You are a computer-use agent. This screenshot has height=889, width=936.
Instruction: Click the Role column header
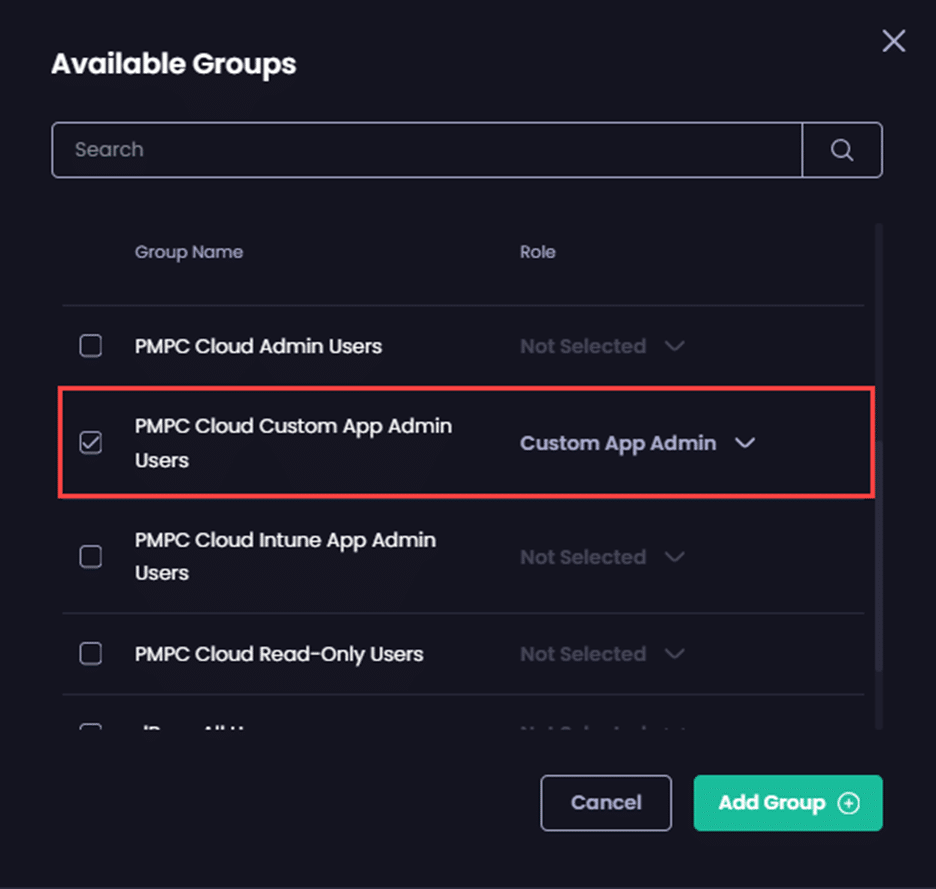point(537,252)
